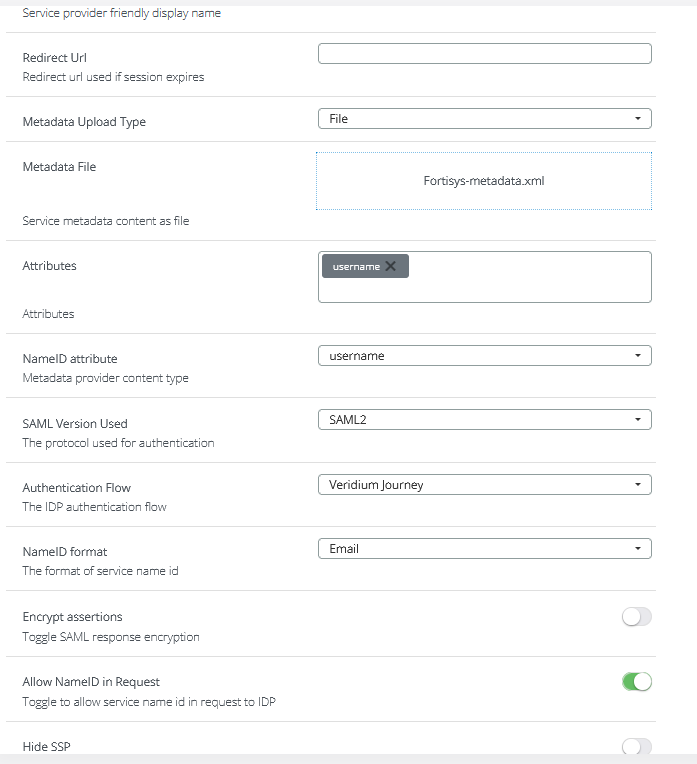Click the 'SAML Version Used' label
The image size is (697, 764).
(x=75, y=424)
